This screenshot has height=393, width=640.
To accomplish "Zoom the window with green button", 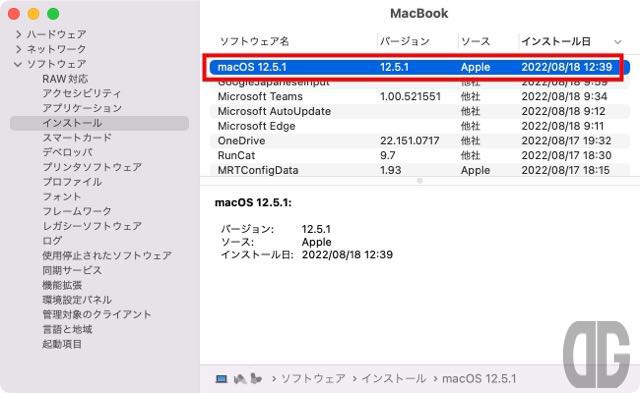I will tap(53, 14).
